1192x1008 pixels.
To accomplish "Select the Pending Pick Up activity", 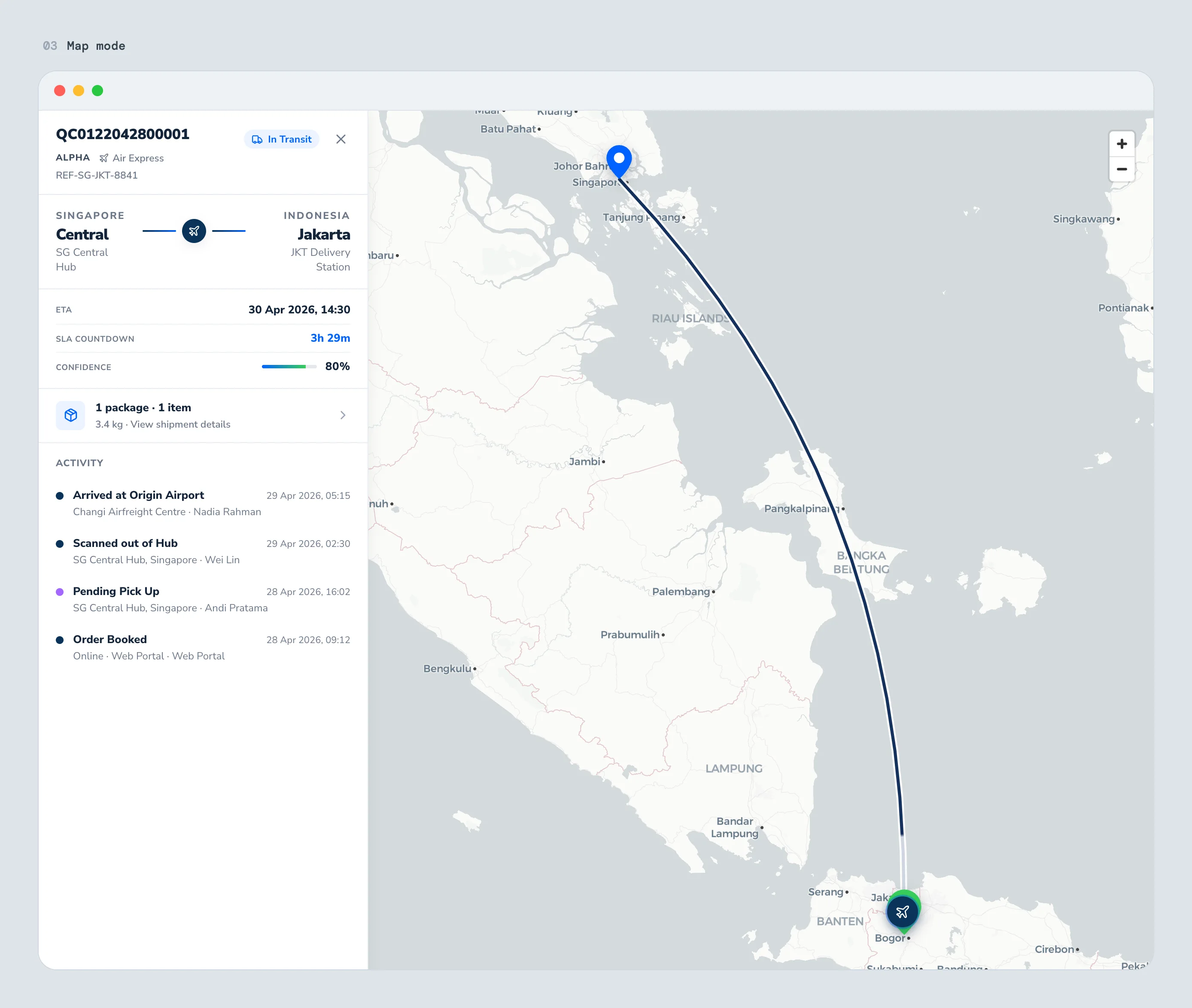I will [x=203, y=599].
